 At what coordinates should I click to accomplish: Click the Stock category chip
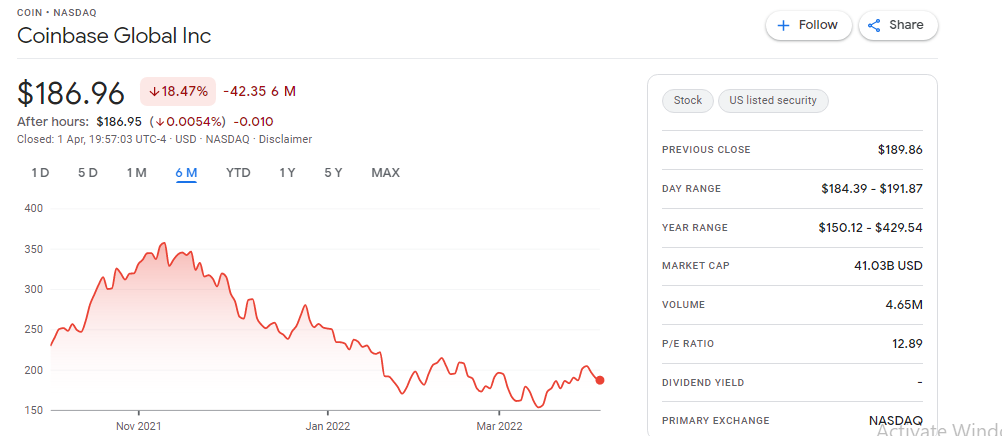pos(688,100)
